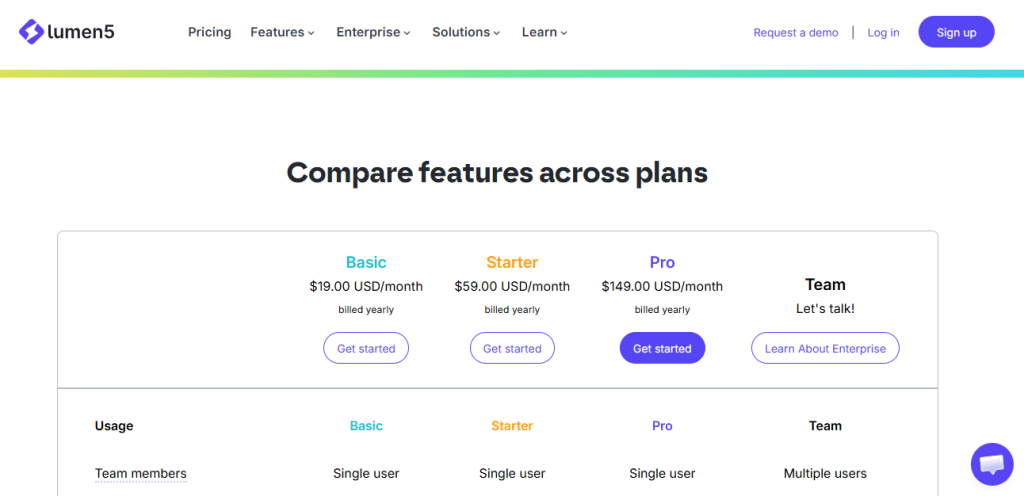Image resolution: width=1024 pixels, height=496 pixels.
Task: Get started with the Pro plan
Action: point(662,348)
